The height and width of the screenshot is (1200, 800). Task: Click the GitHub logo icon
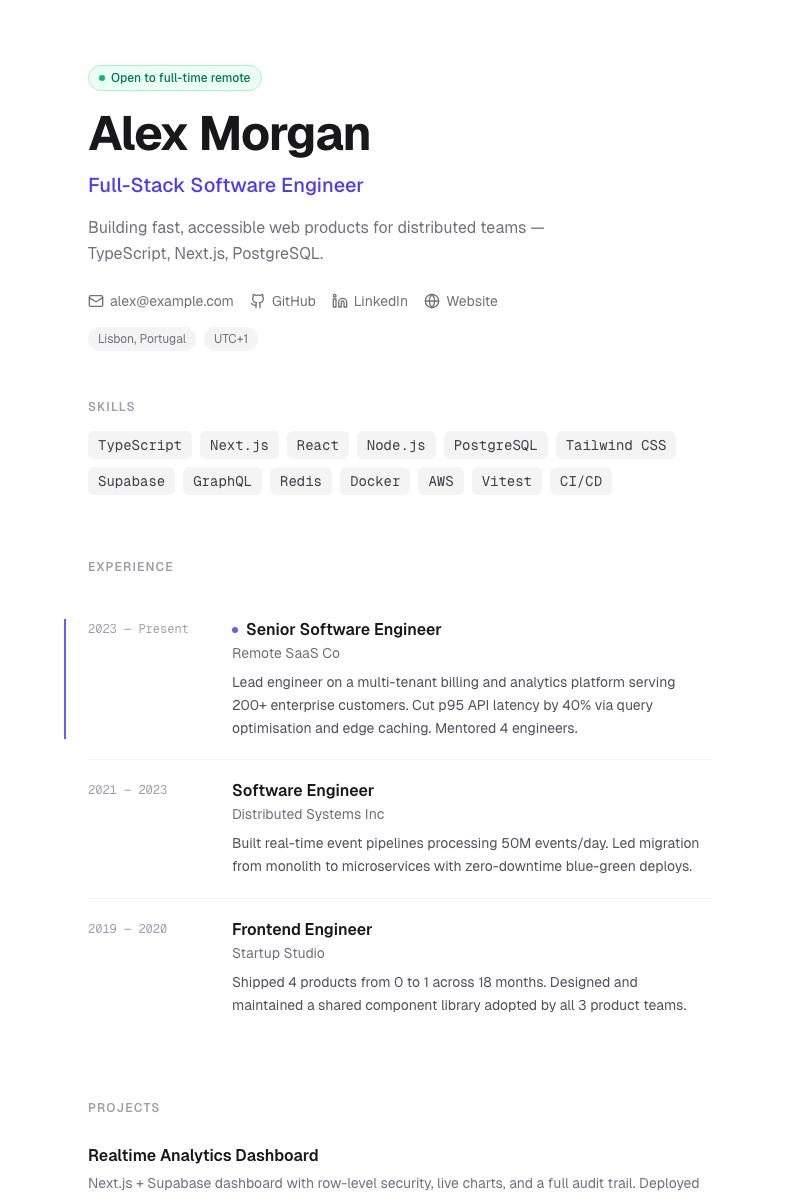(258, 301)
